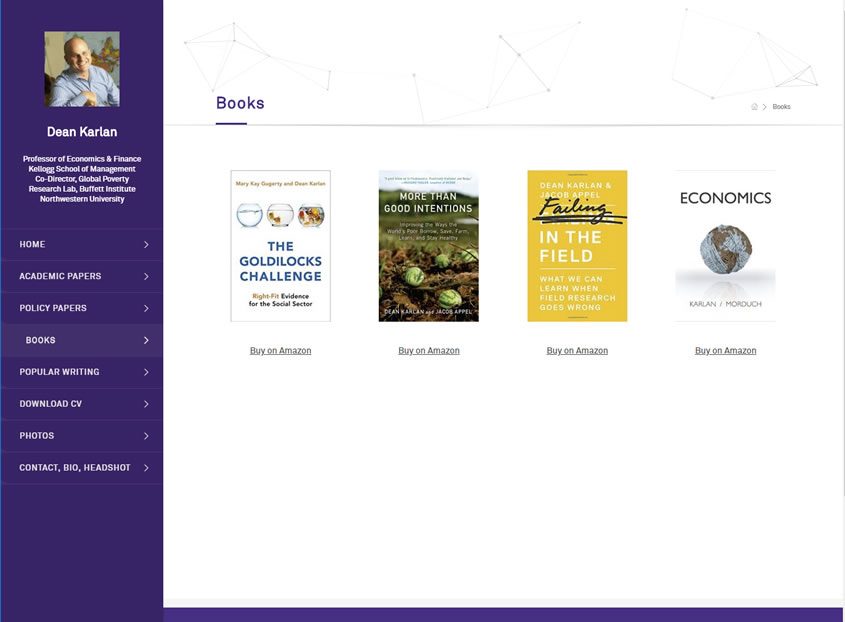Open the Popular Writing page
Screen dimensions: 845x622
tap(59, 372)
